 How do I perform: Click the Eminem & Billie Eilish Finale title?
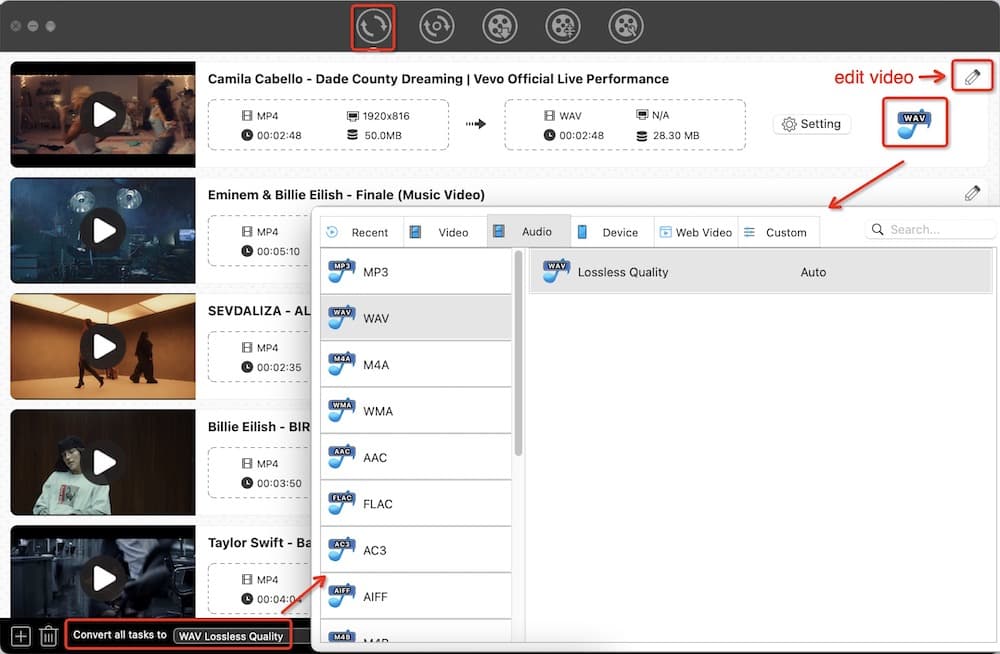(x=346, y=195)
